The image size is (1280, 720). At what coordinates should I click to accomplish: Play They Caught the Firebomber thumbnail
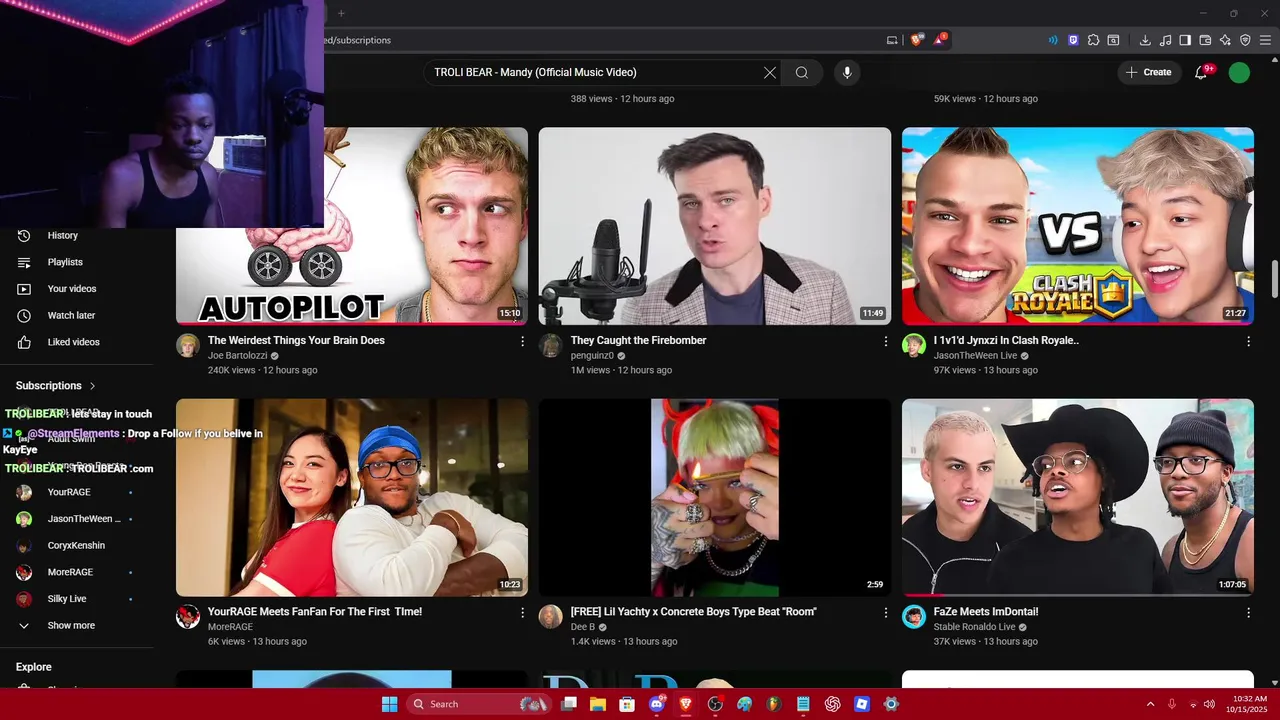[x=715, y=226]
